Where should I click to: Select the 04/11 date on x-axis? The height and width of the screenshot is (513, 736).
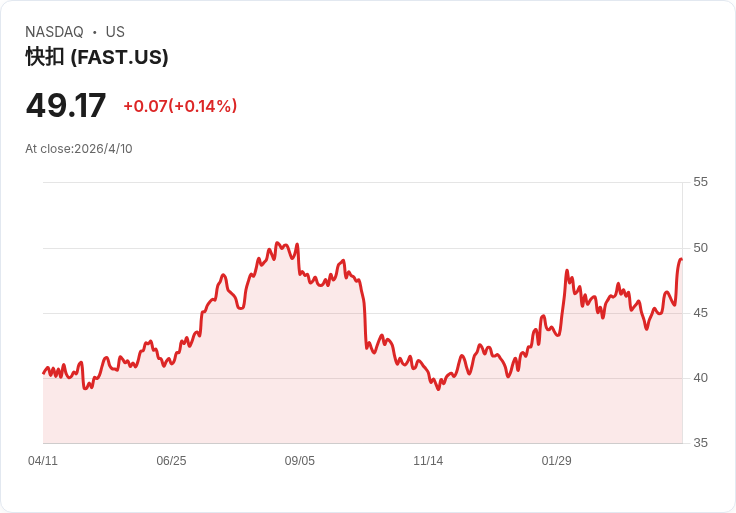tap(43, 461)
